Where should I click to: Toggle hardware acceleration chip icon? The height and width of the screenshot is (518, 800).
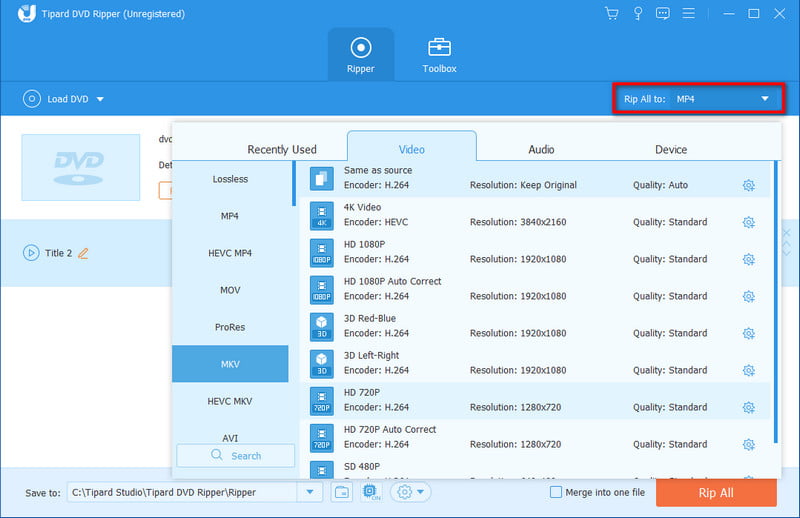371,492
